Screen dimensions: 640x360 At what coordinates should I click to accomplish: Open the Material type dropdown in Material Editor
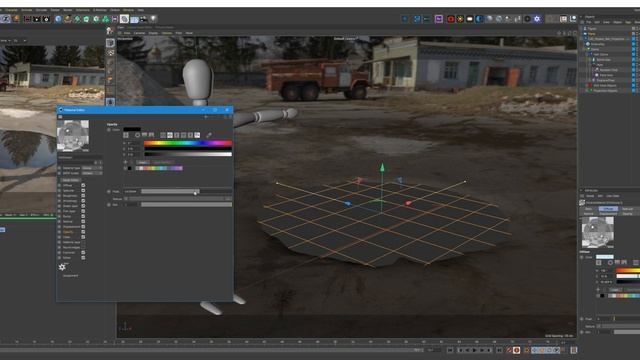coord(92,168)
